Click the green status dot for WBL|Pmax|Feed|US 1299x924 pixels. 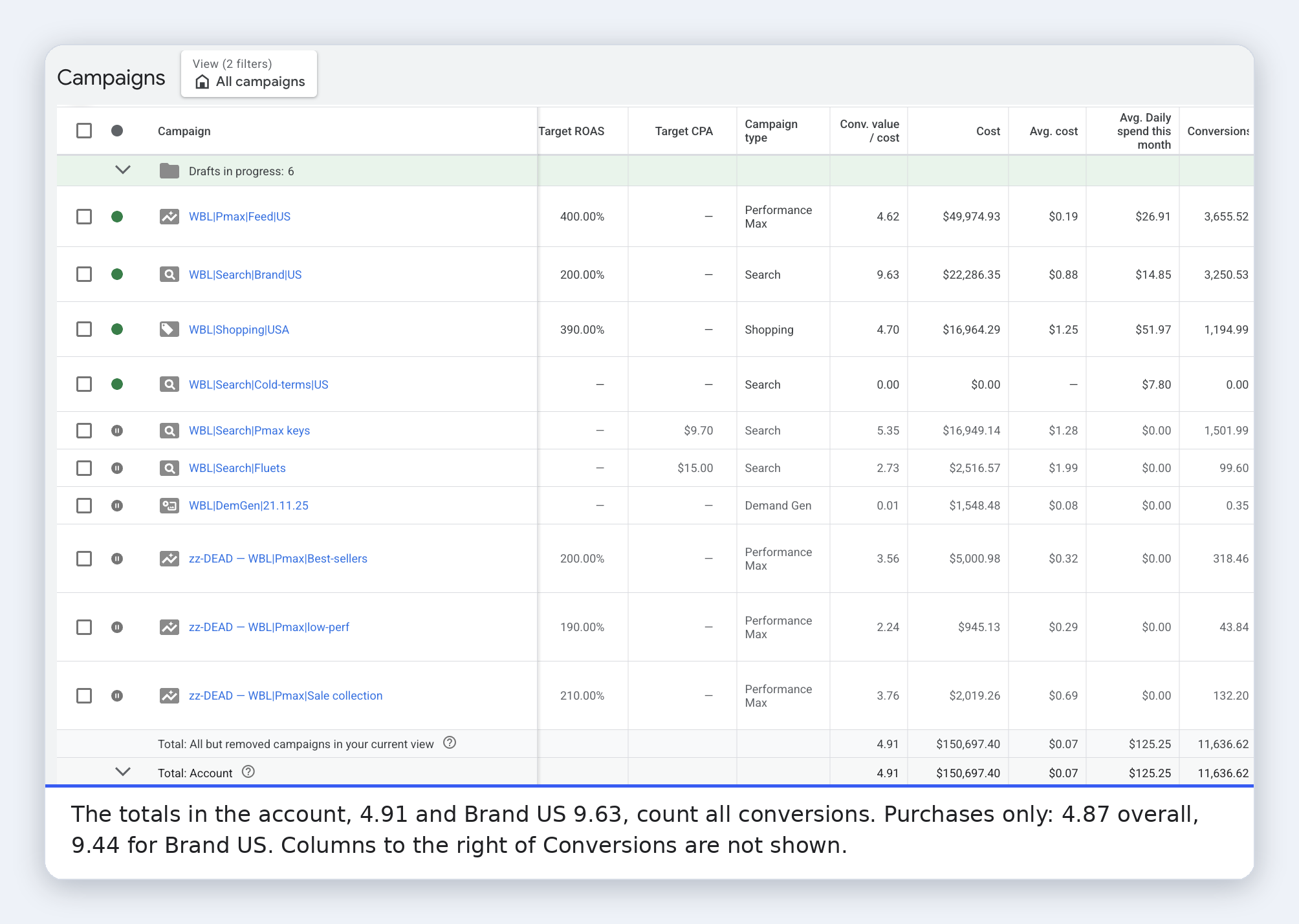pyautogui.click(x=117, y=217)
